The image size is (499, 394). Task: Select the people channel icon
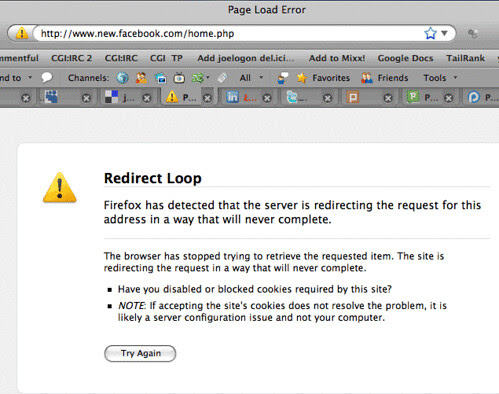click(141, 78)
